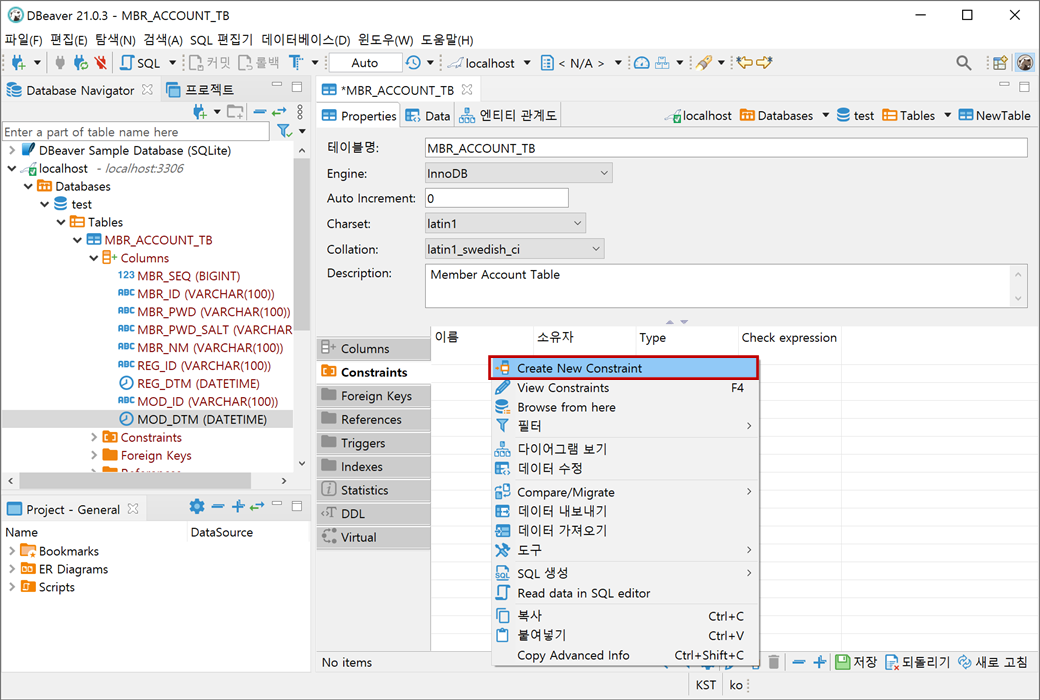
Task: Open the Auto transaction mode dropdown
Action: click(x=365, y=63)
